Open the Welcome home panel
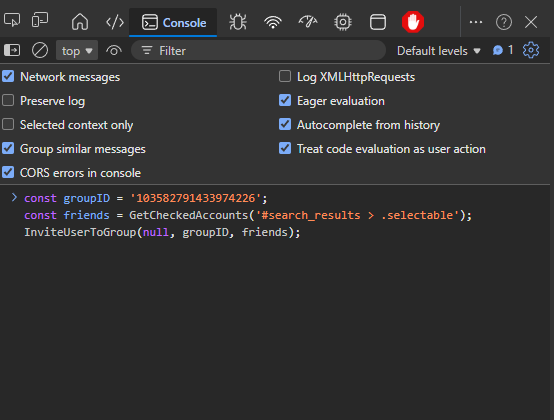Viewport: 554px width, 420px height. tap(80, 22)
